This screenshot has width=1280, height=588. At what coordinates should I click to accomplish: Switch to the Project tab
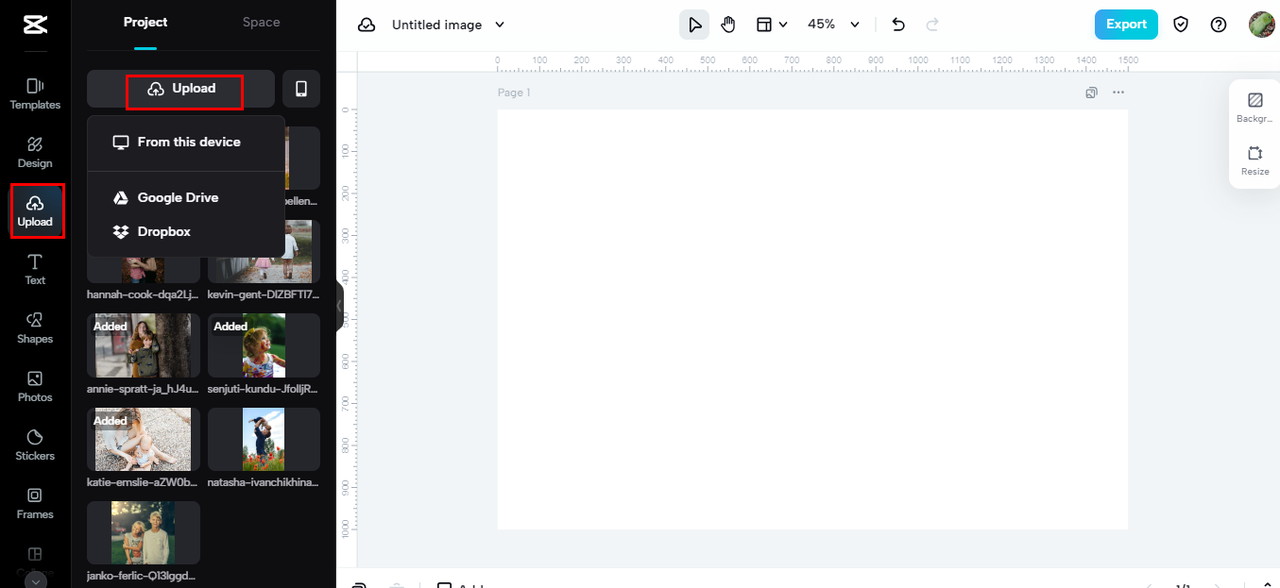[x=145, y=22]
